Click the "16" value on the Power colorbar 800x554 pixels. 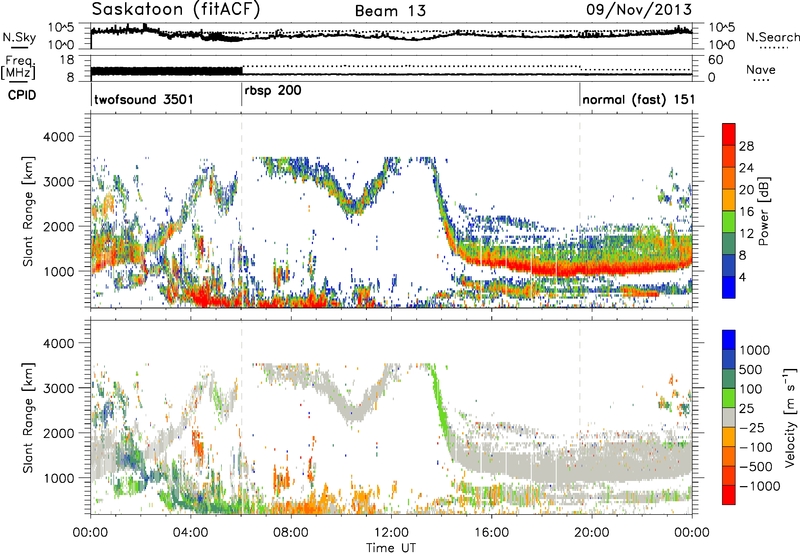pyautogui.click(x=746, y=212)
